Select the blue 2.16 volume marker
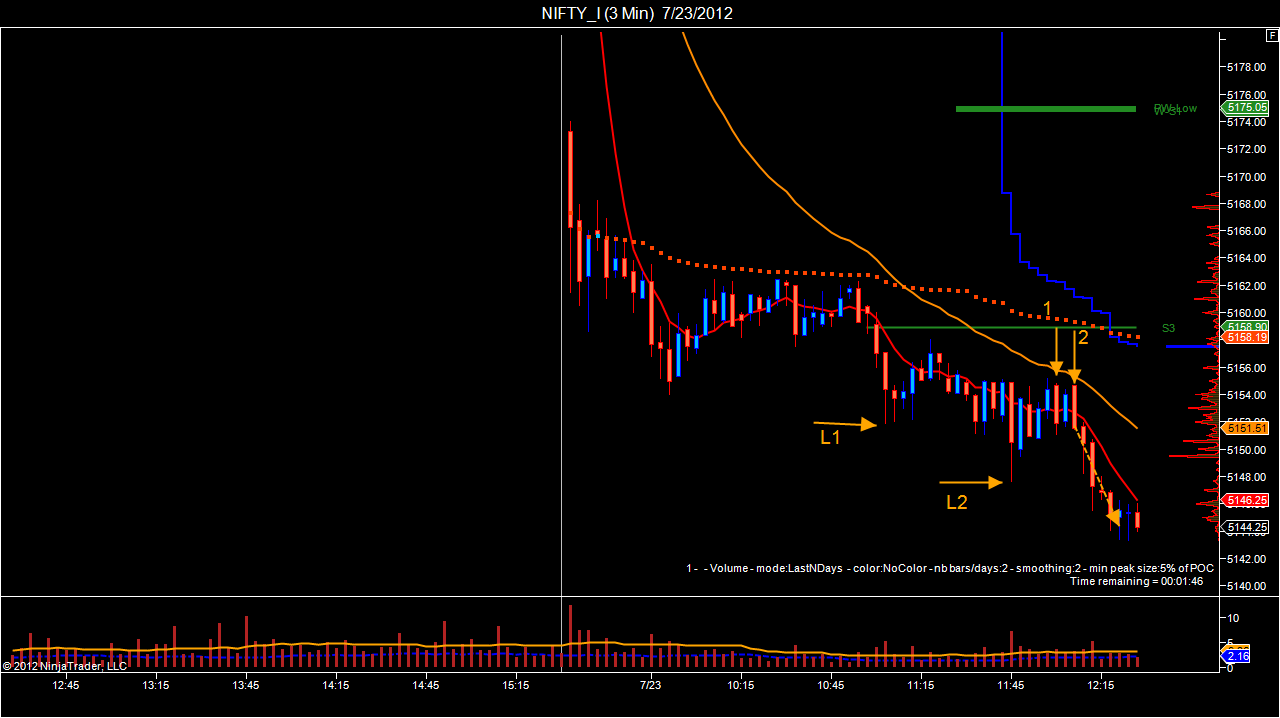1280x718 pixels. pos(1237,656)
